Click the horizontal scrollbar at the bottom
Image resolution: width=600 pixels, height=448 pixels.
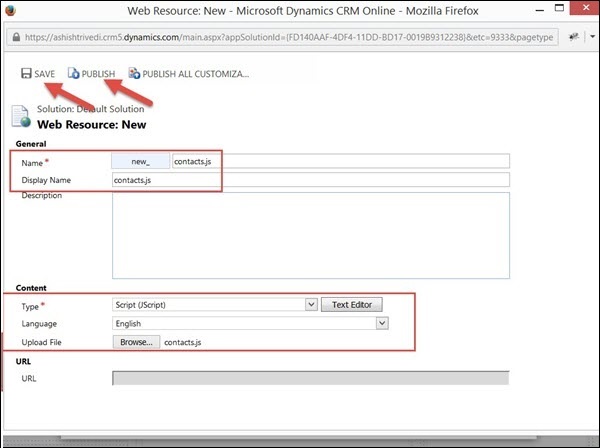pos(298,438)
